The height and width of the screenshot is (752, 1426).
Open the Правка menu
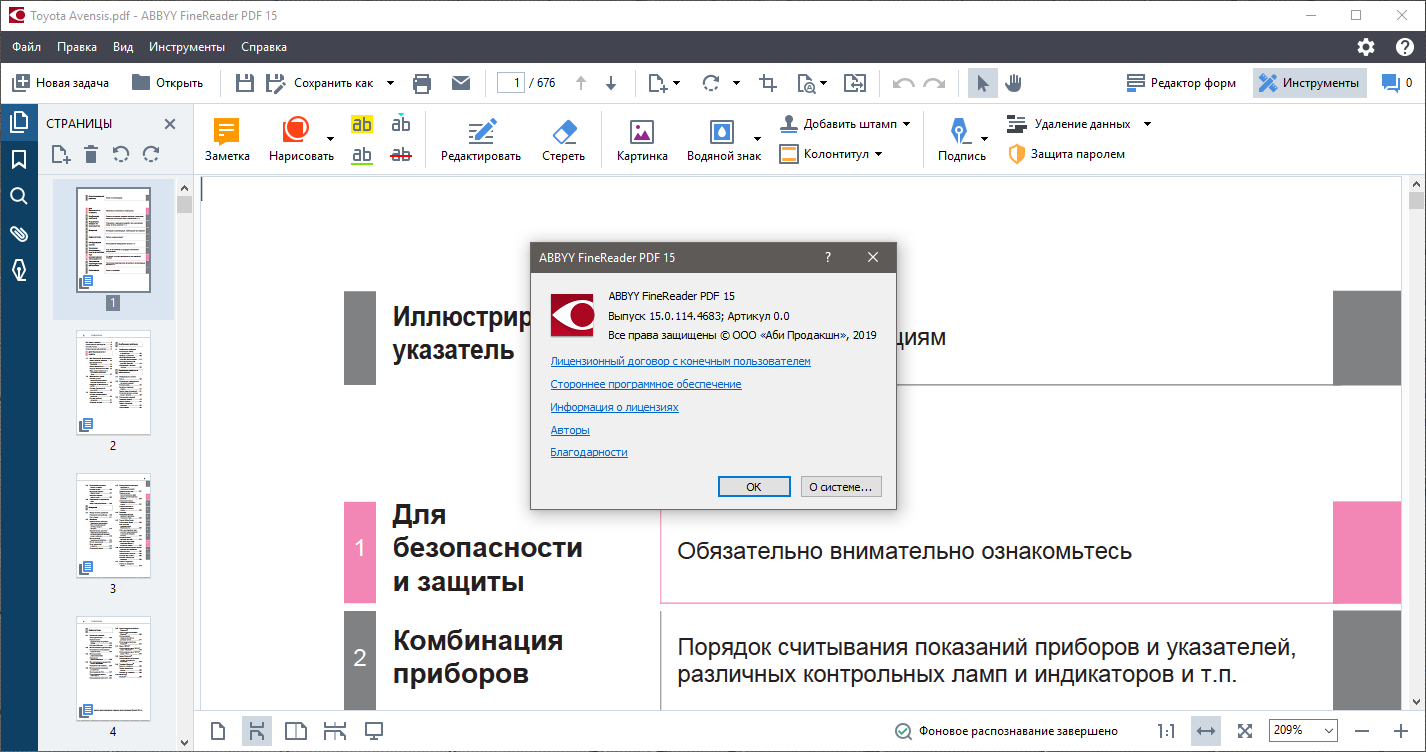(77, 47)
